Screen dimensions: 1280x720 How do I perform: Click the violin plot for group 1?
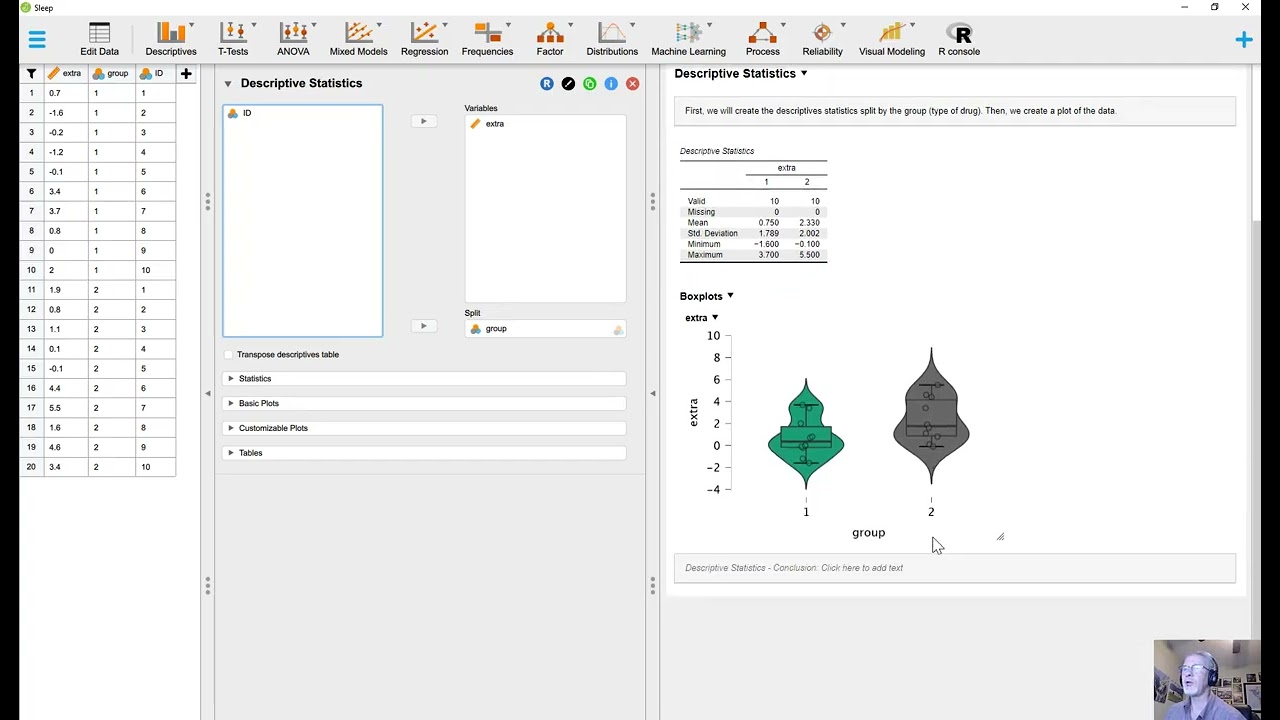pyautogui.click(x=806, y=434)
